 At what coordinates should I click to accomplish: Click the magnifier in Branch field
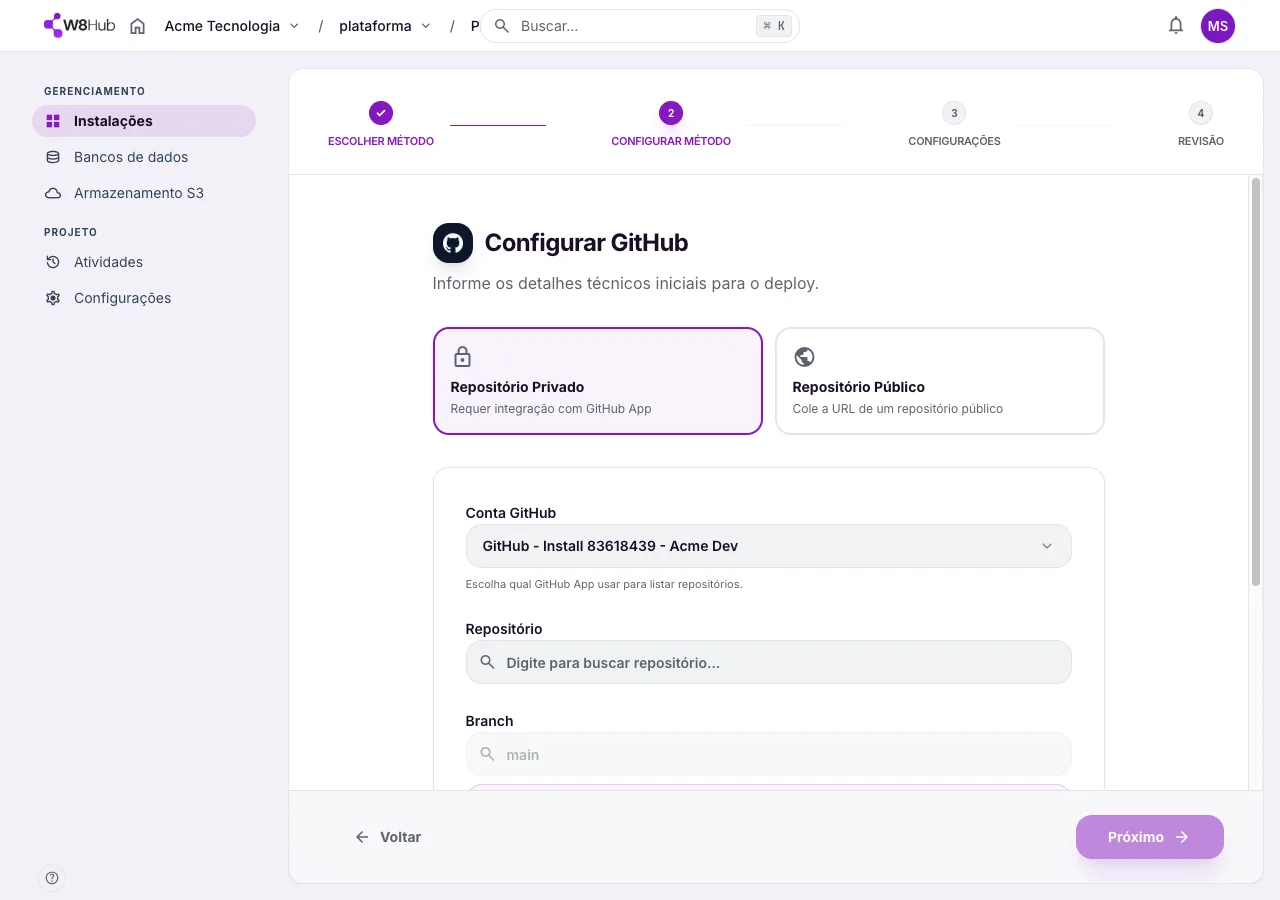(487, 754)
